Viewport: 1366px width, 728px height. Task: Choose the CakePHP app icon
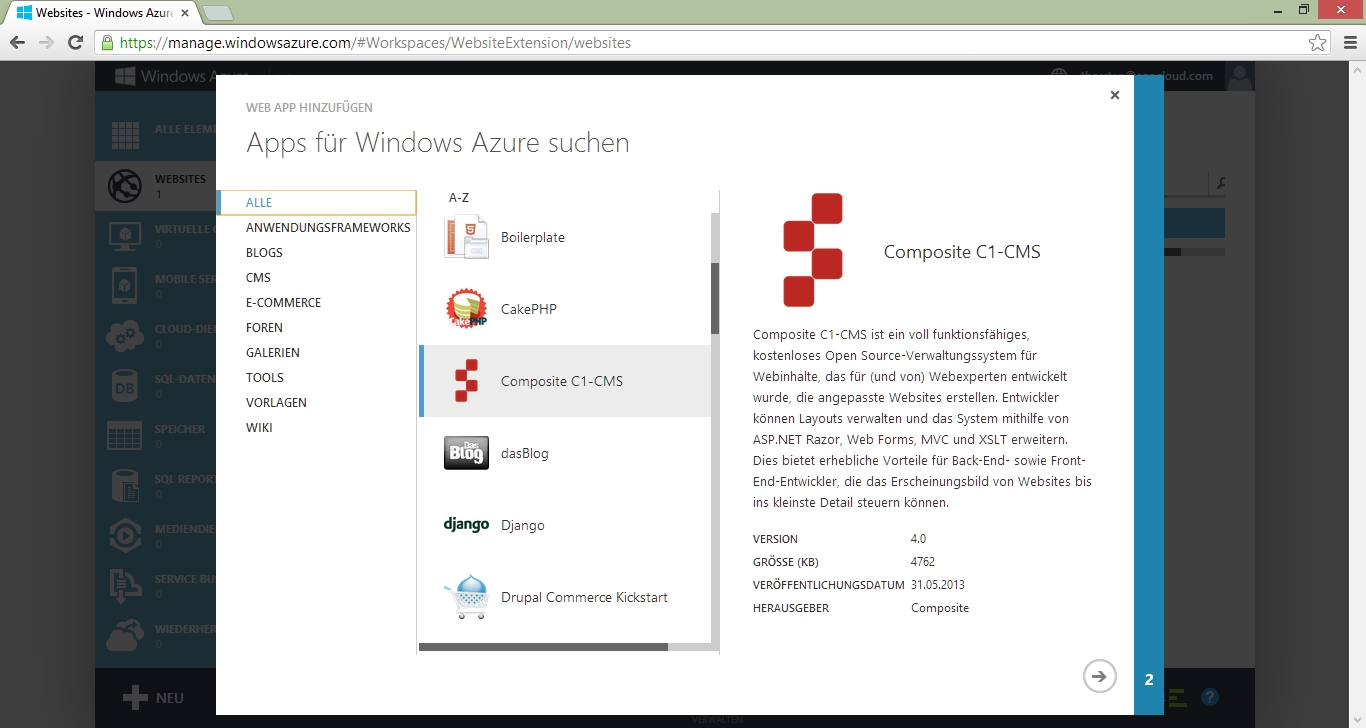click(x=466, y=310)
